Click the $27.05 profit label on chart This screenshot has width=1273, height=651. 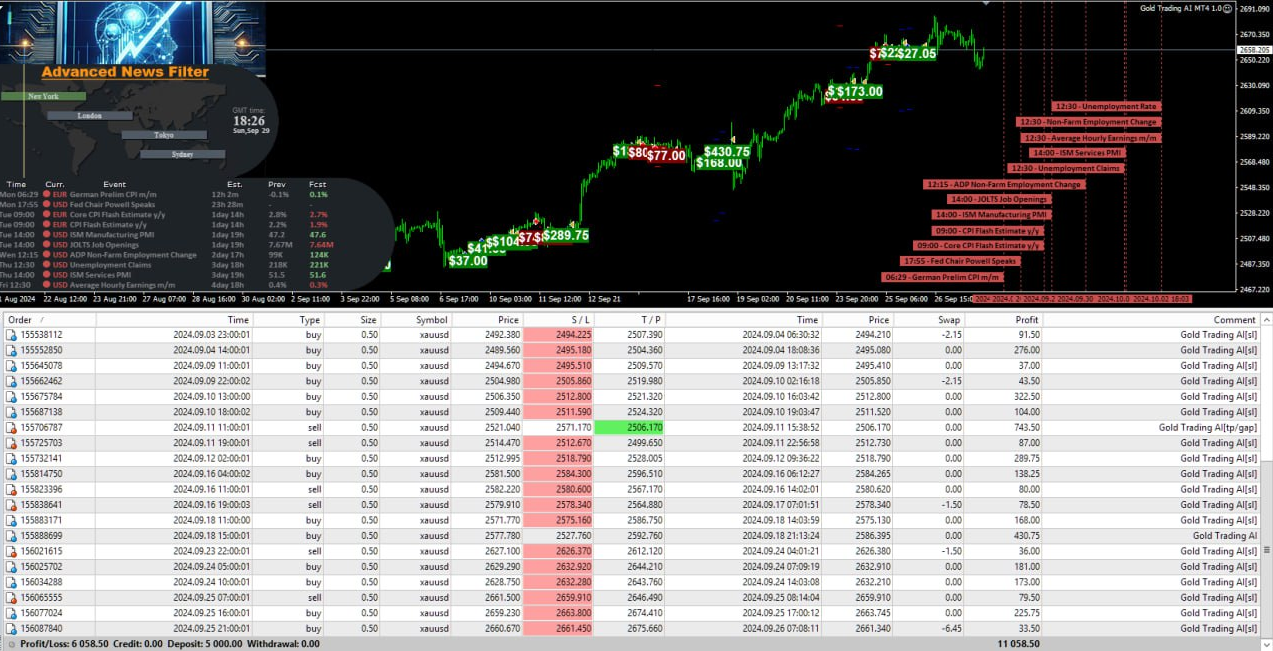coord(916,53)
